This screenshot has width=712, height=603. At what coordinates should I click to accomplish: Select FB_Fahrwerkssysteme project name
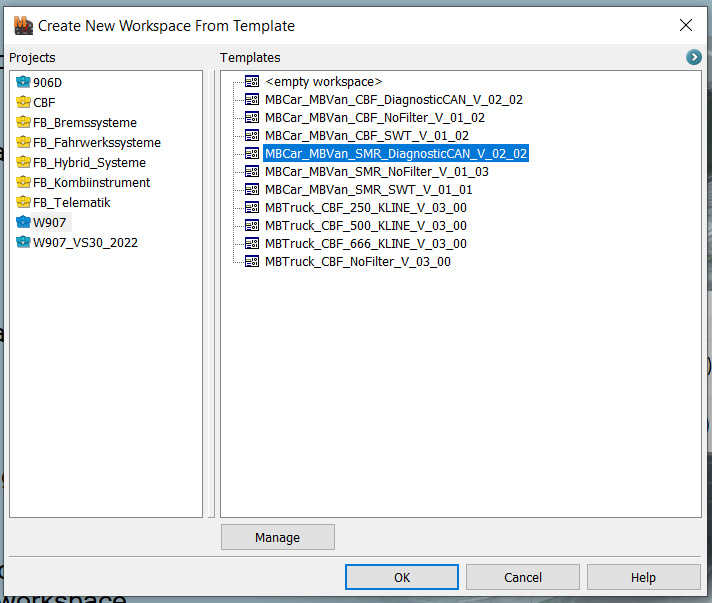tap(97, 143)
